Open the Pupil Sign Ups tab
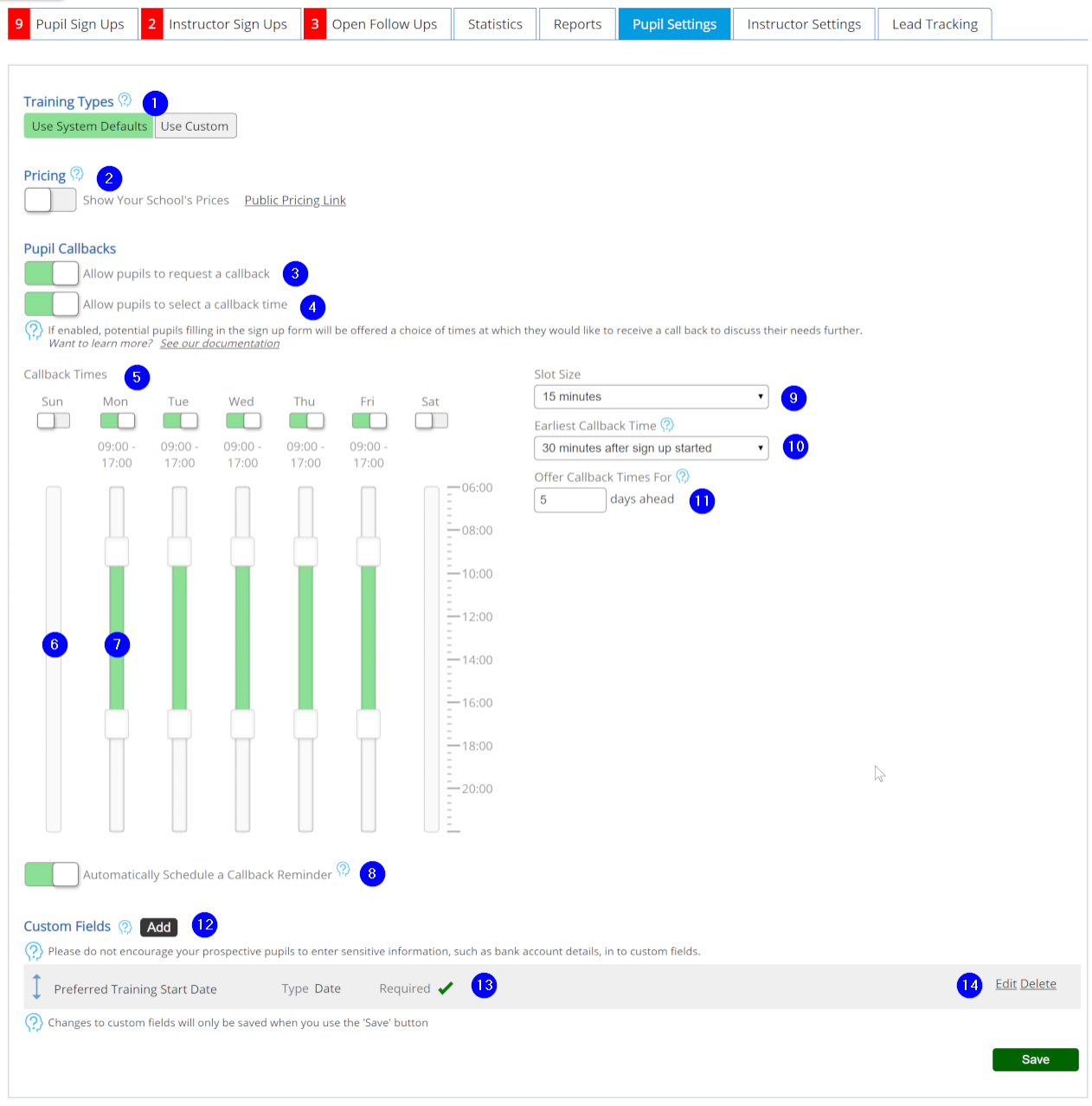 [x=74, y=24]
